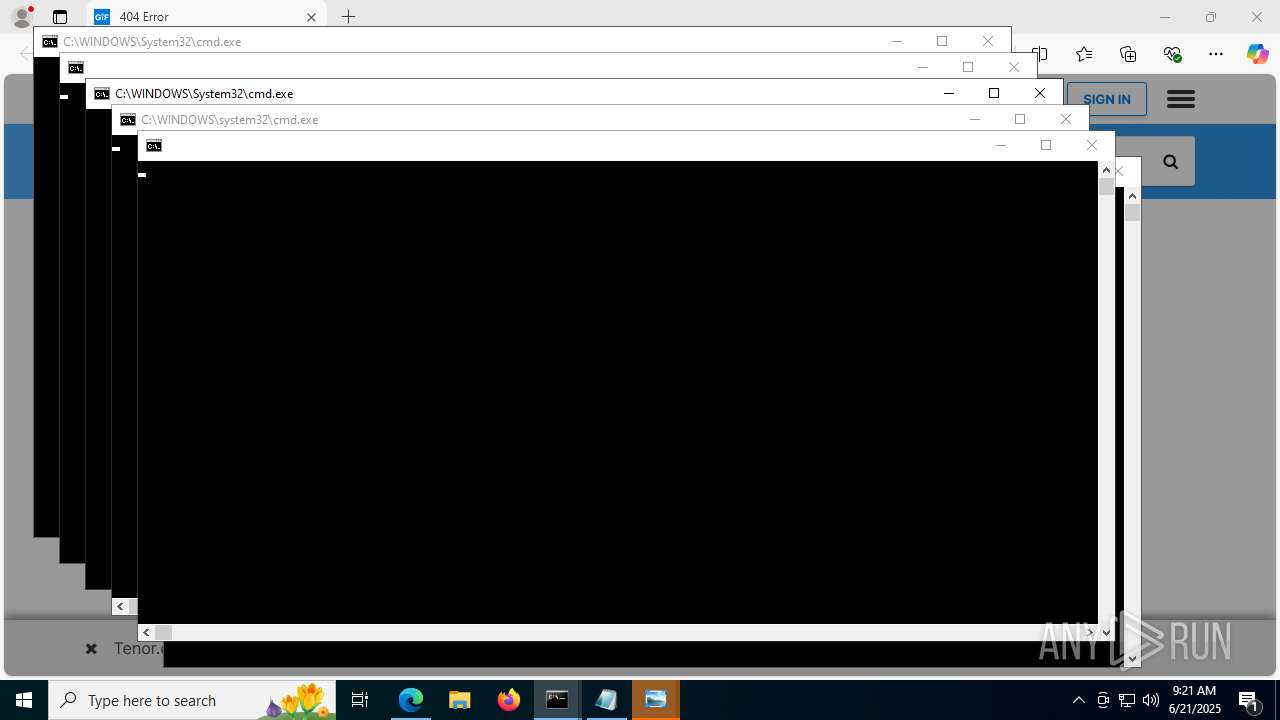Click scroll down arrow in front cmd window
Viewport: 1280px width, 720px height.
coord(1106,632)
